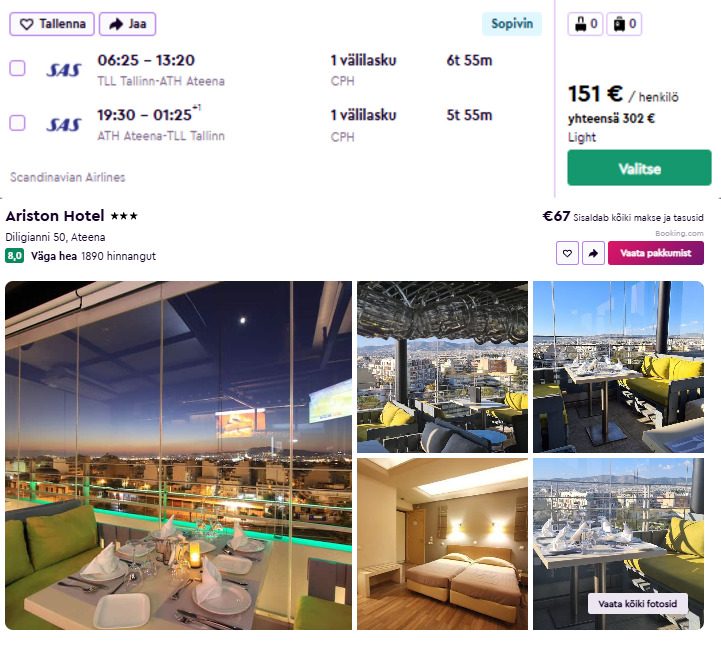Open the rooftop terrace city-view photo thumbnail
The height and width of the screenshot is (652, 721).
pos(442,367)
